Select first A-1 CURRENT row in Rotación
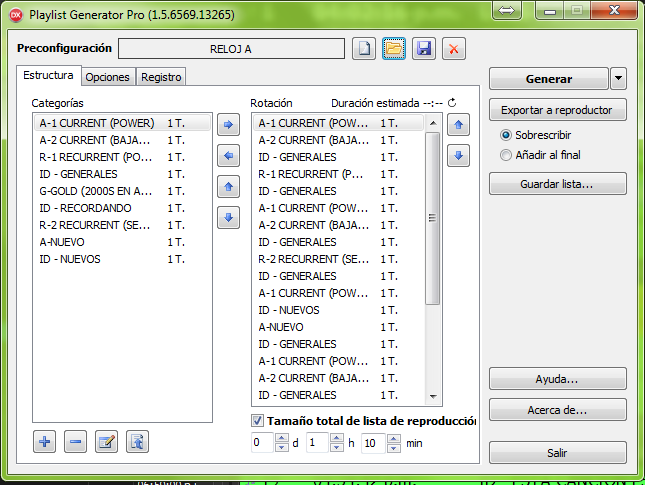Viewport: 645px width, 485px height. [339, 123]
